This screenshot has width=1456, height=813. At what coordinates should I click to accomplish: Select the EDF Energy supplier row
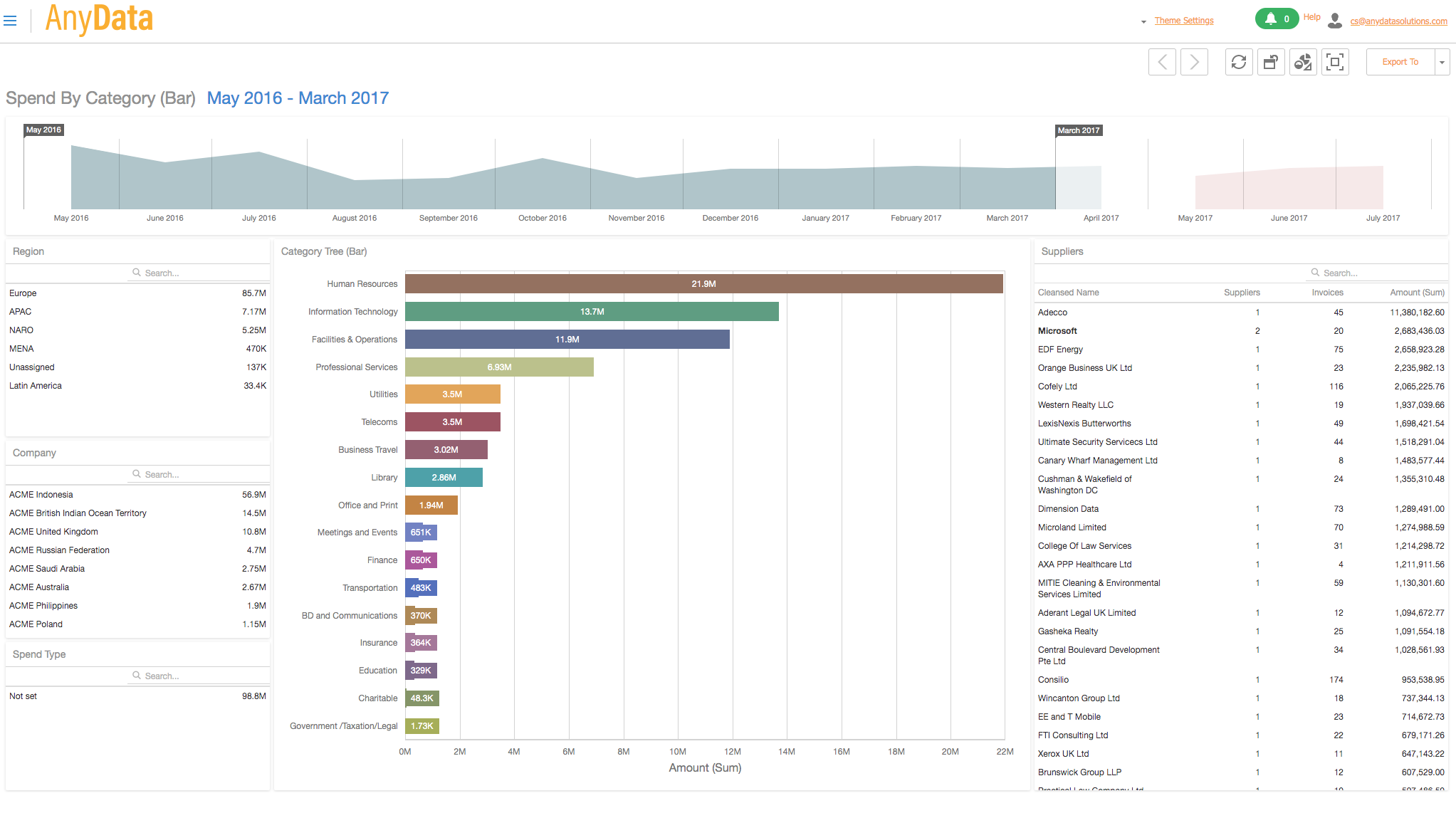click(1241, 350)
